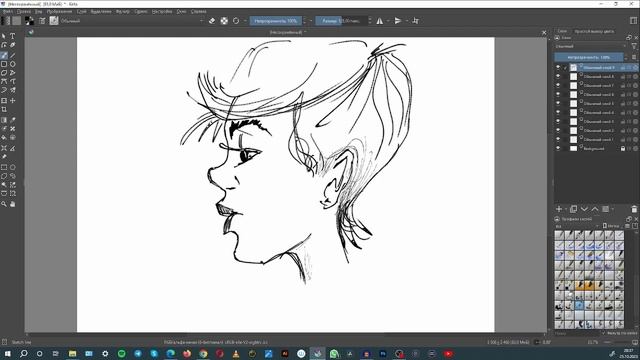Select the Elliptical Selection tool
The width and height of the screenshot is (640, 360).
[x=13, y=167]
